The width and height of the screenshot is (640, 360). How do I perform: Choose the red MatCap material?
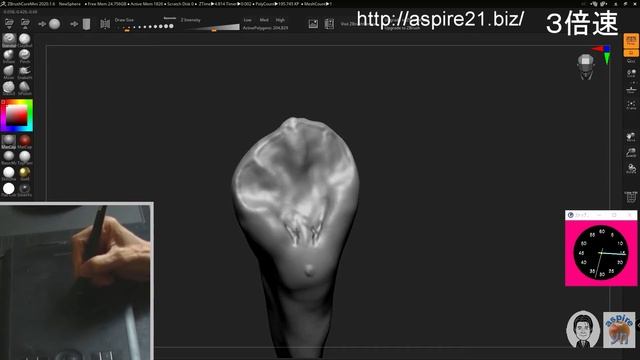pos(24,141)
